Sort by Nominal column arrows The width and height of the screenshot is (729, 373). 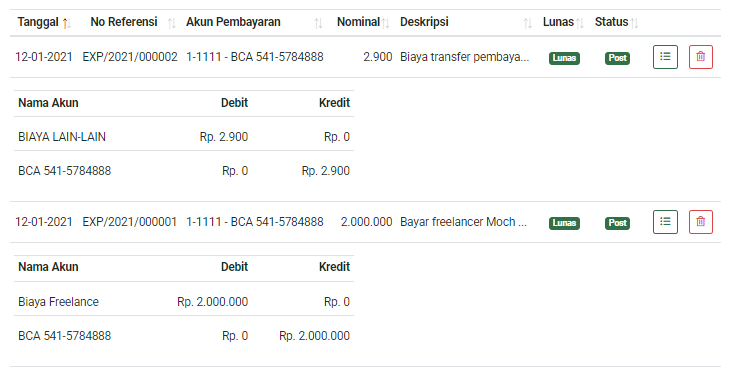[x=385, y=23]
